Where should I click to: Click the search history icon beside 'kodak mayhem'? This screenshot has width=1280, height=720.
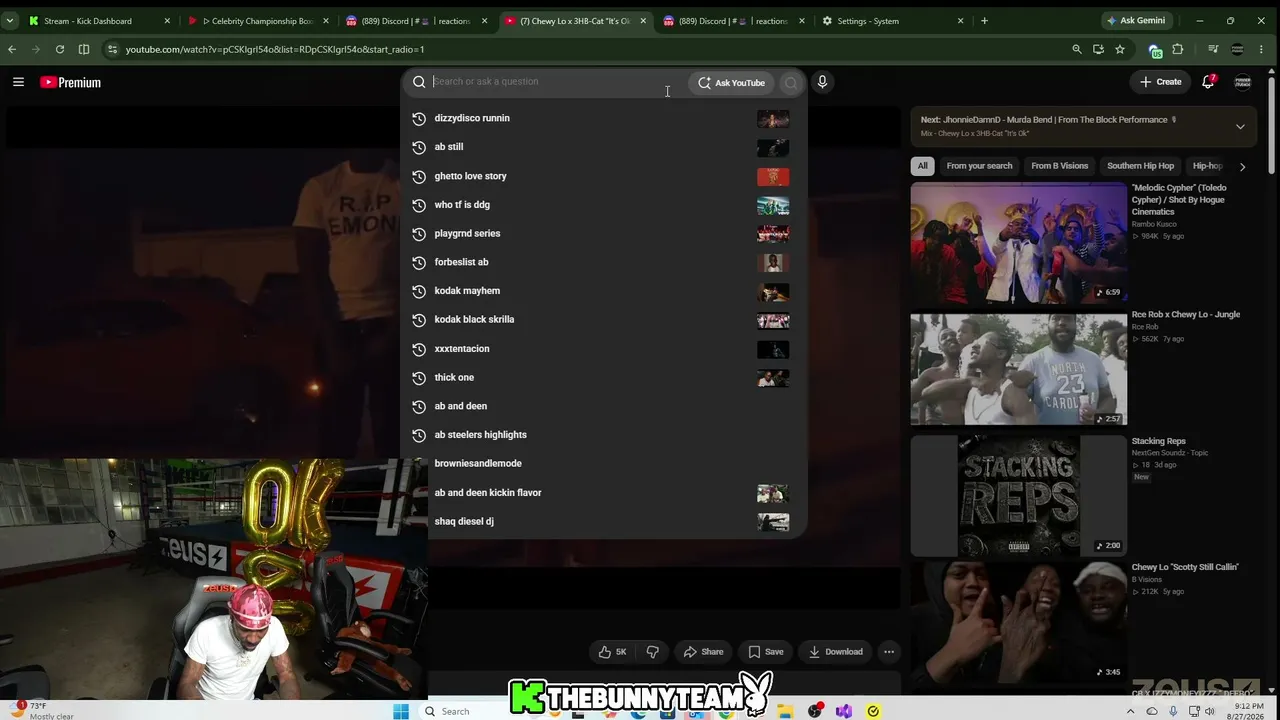[419, 291]
